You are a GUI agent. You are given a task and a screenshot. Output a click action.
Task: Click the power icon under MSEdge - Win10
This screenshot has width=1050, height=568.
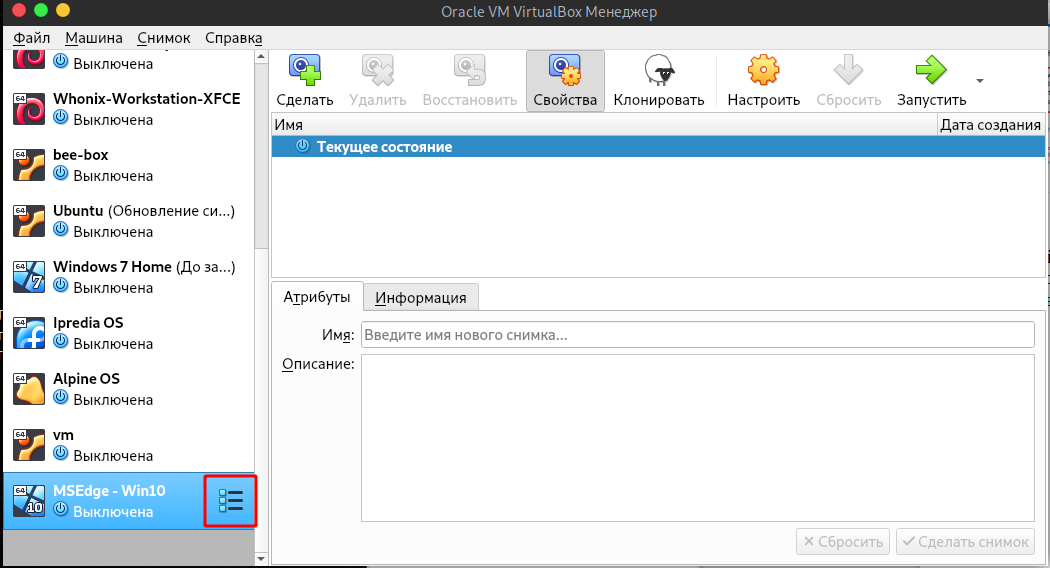click(61, 509)
